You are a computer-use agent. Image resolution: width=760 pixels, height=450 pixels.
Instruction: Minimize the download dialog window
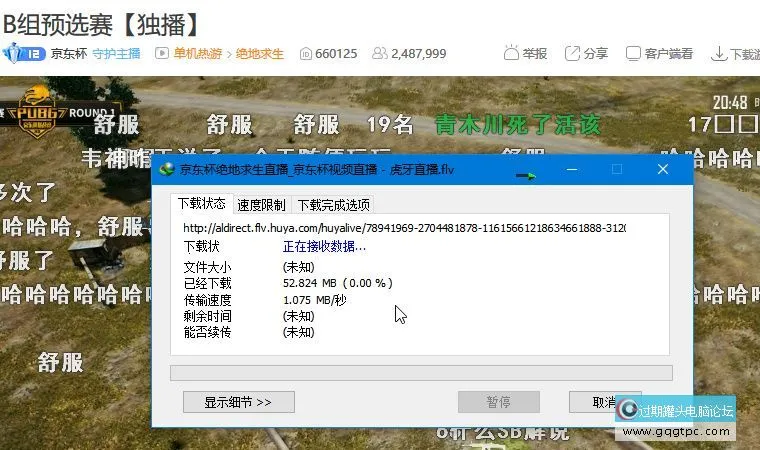(572, 169)
